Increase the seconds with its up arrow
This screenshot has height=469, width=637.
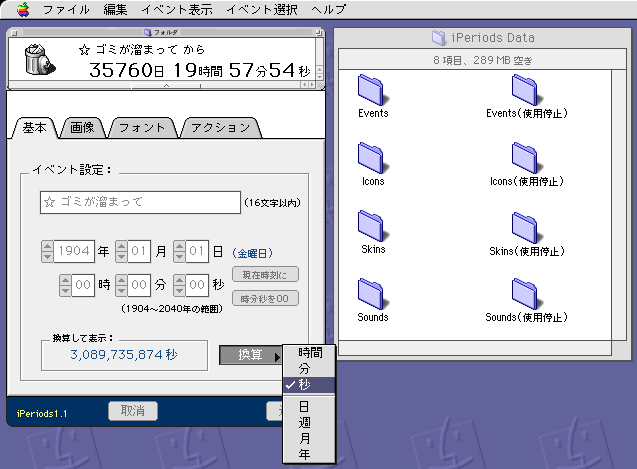pos(179,280)
